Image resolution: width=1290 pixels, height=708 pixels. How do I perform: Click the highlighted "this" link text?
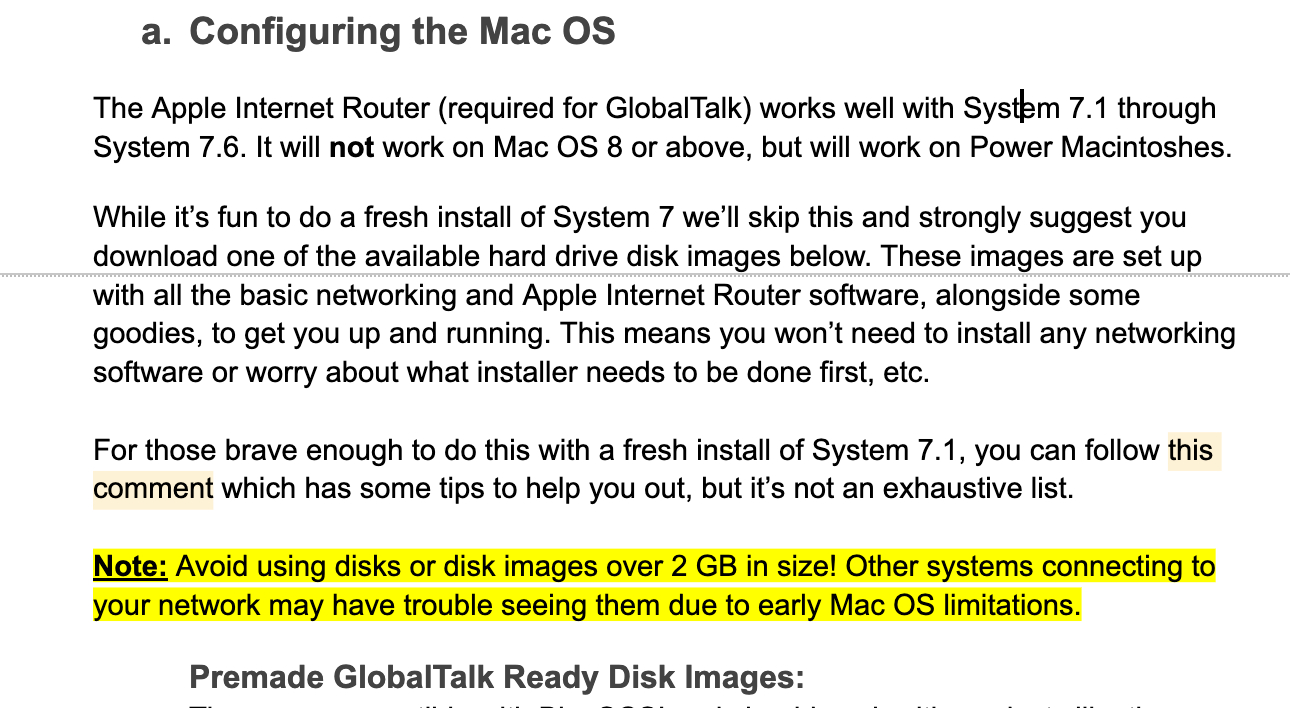(1190, 450)
